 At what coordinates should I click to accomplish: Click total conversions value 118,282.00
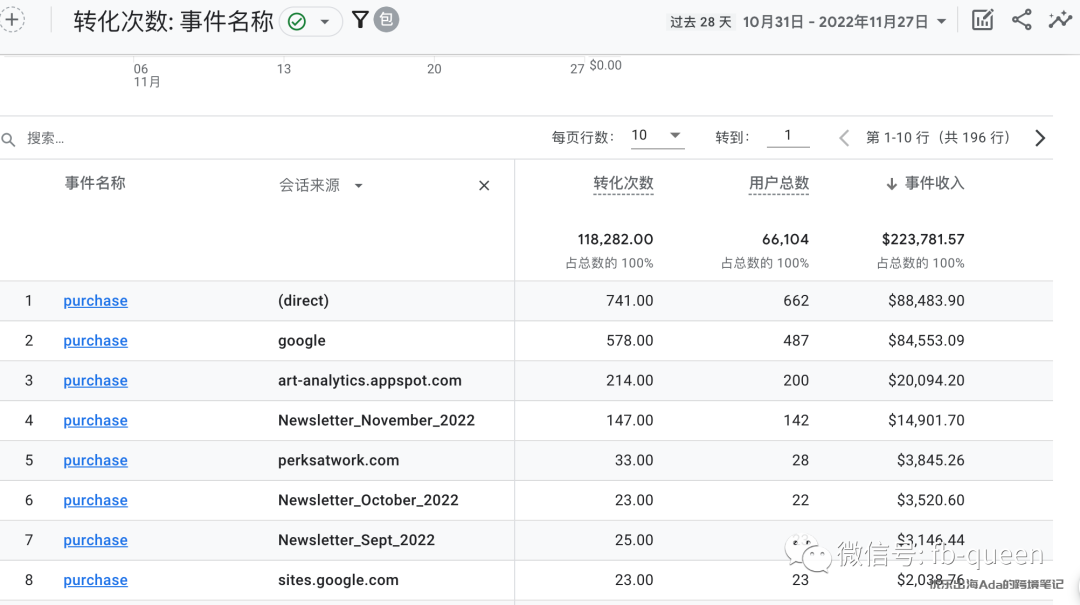615,240
